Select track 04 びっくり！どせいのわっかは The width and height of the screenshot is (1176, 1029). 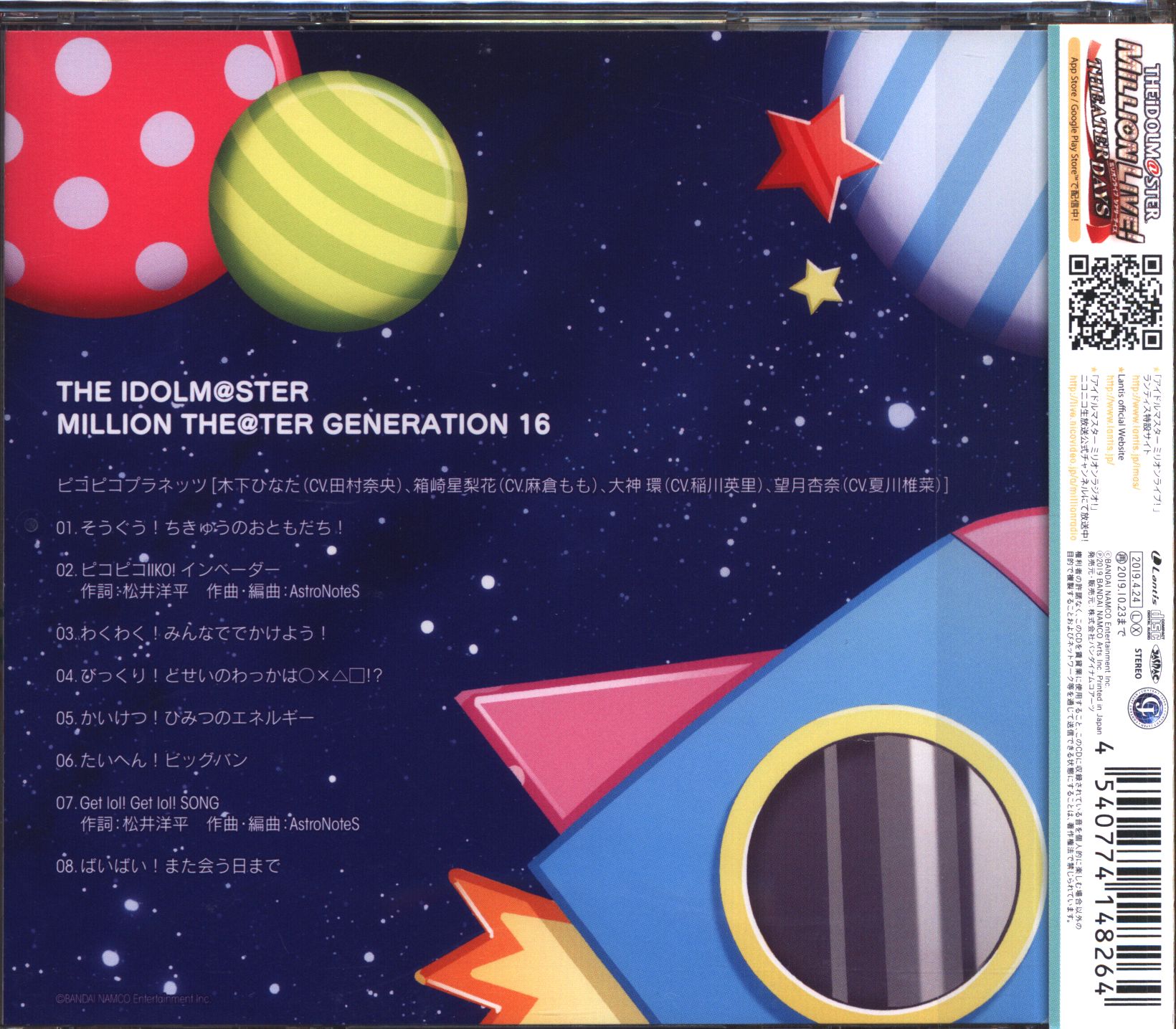coord(221,675)
